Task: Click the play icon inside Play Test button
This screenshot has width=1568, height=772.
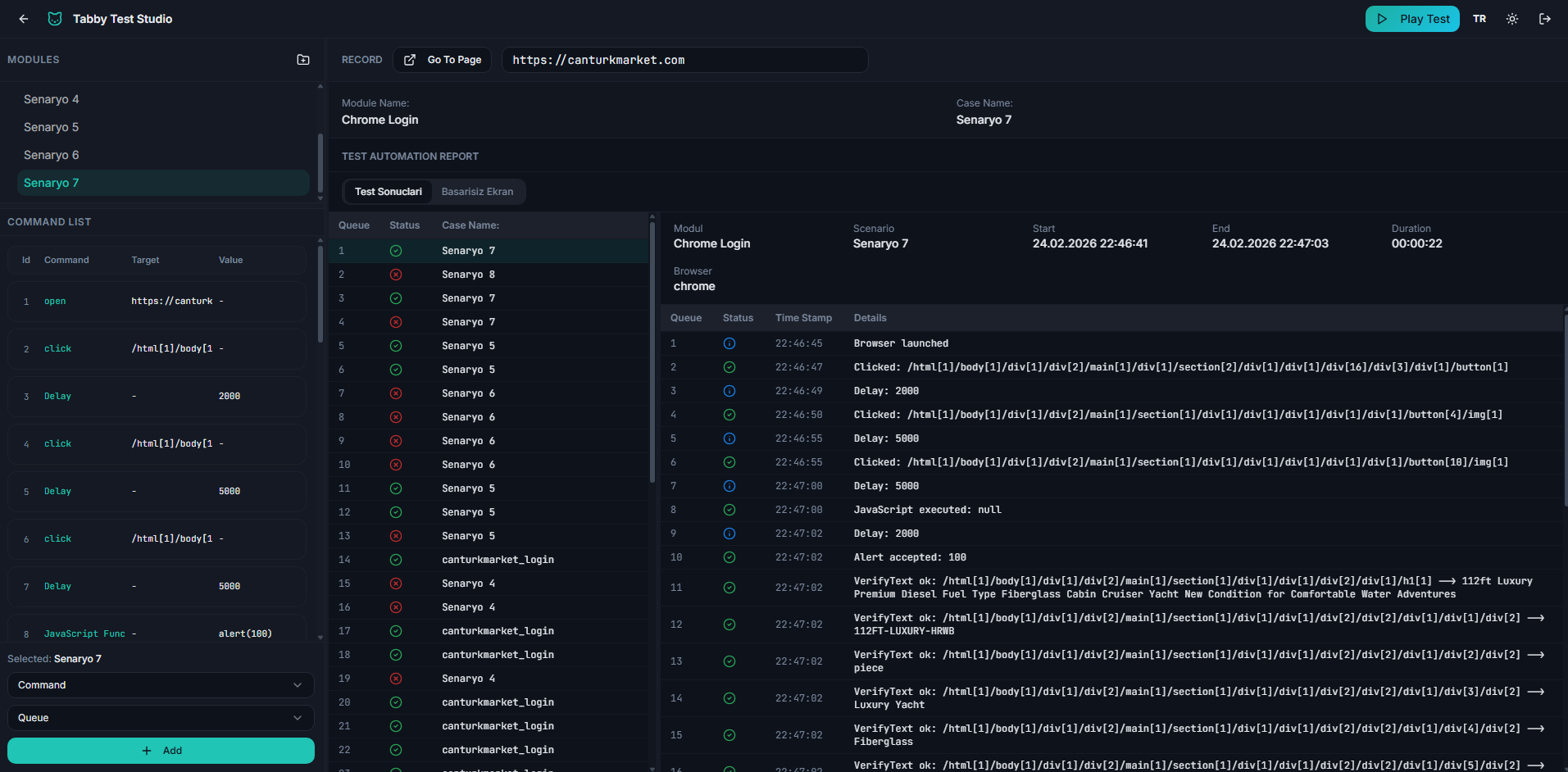Action: coord(1384,18)
